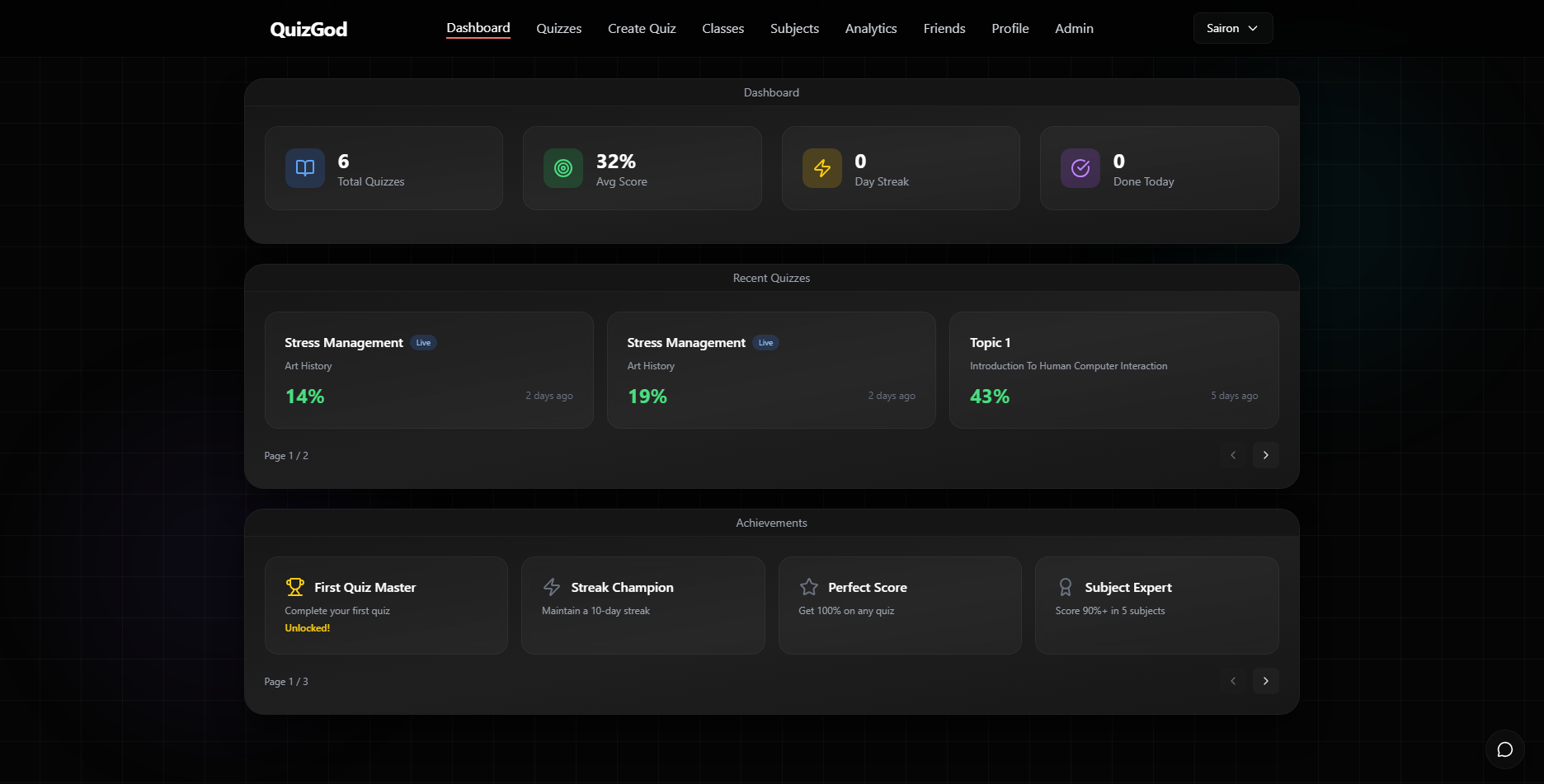Click the target icon for Avg Score
Viewport: 1544px width, 784px height.
coord(563,168)
